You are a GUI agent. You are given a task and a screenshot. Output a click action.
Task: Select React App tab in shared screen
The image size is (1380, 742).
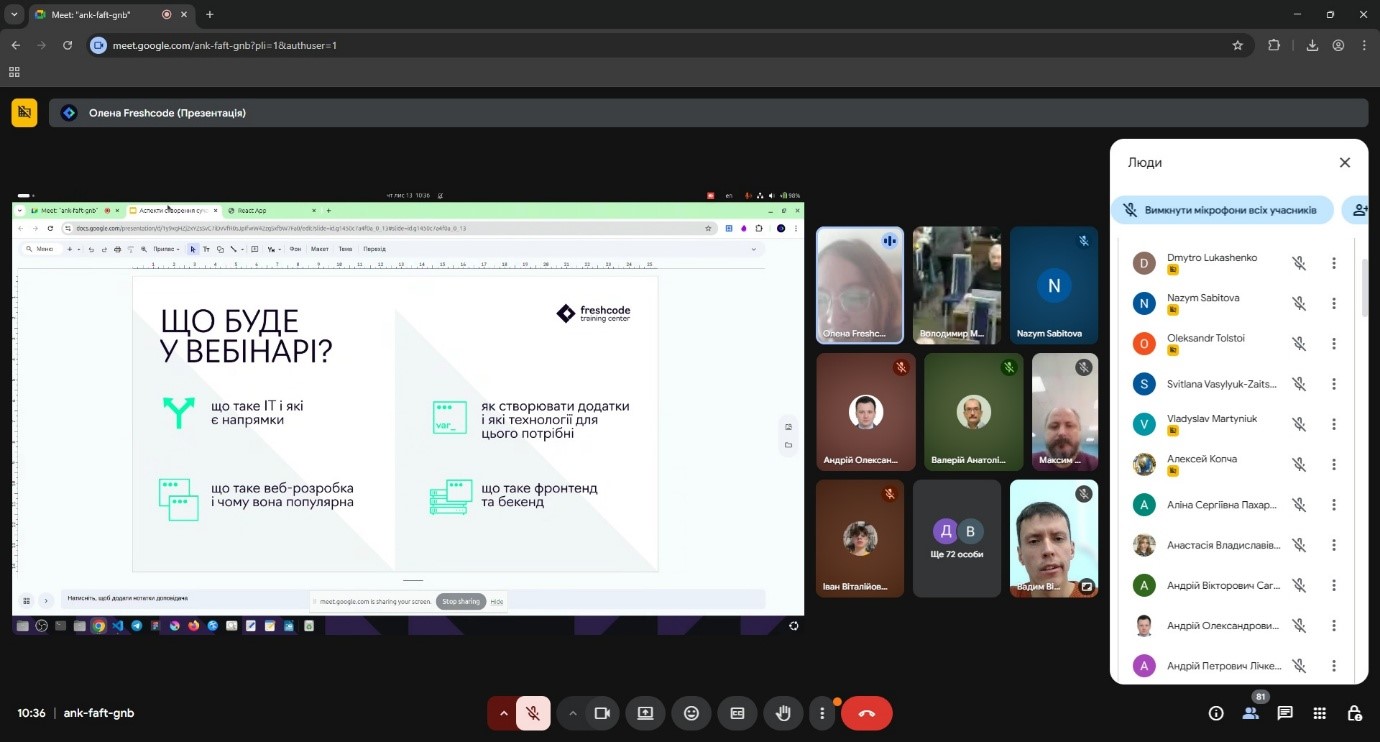269,210
